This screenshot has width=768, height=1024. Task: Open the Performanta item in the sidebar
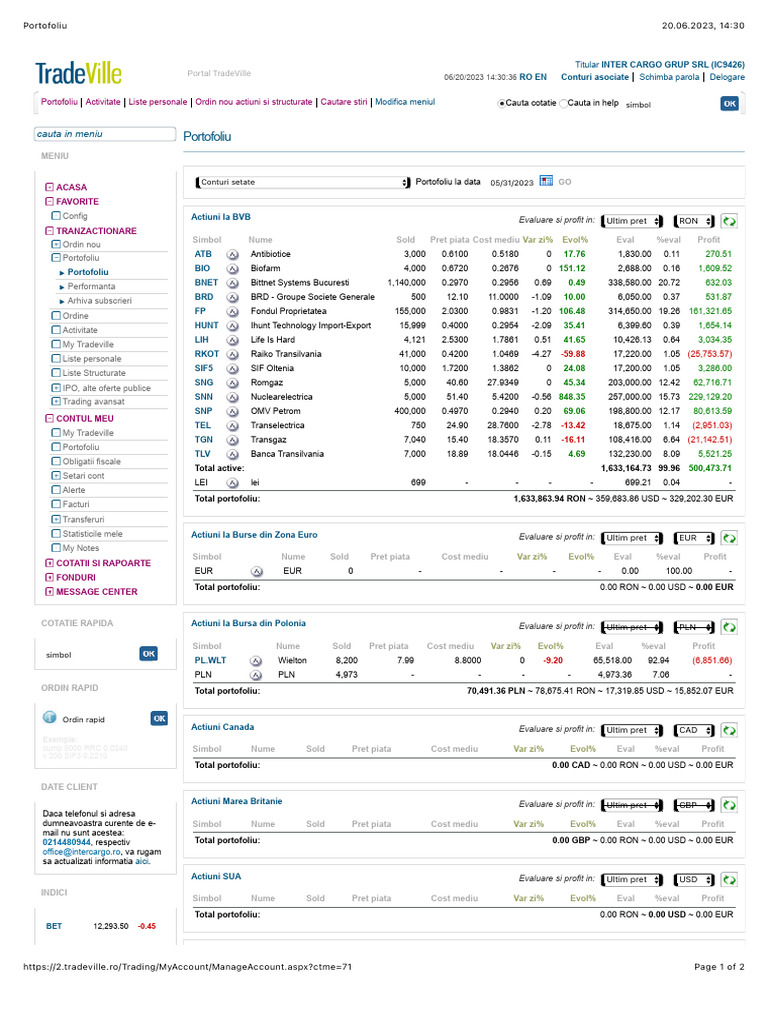[91, 286]
